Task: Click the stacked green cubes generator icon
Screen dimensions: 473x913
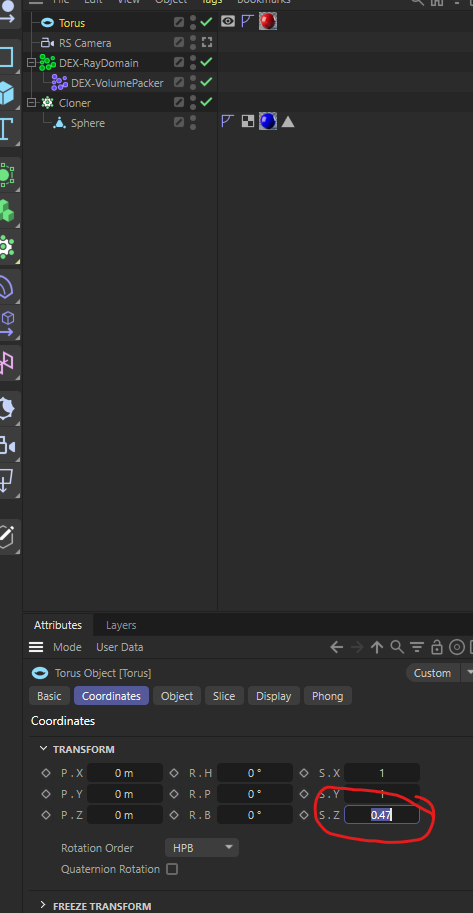Action: coord(6,210)
